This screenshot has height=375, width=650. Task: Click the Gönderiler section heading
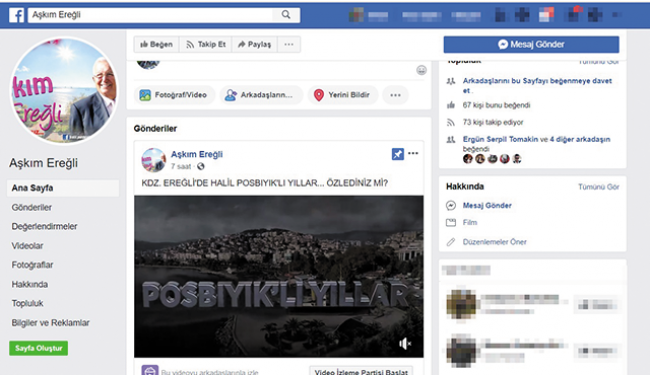click(x=155, y=128)
